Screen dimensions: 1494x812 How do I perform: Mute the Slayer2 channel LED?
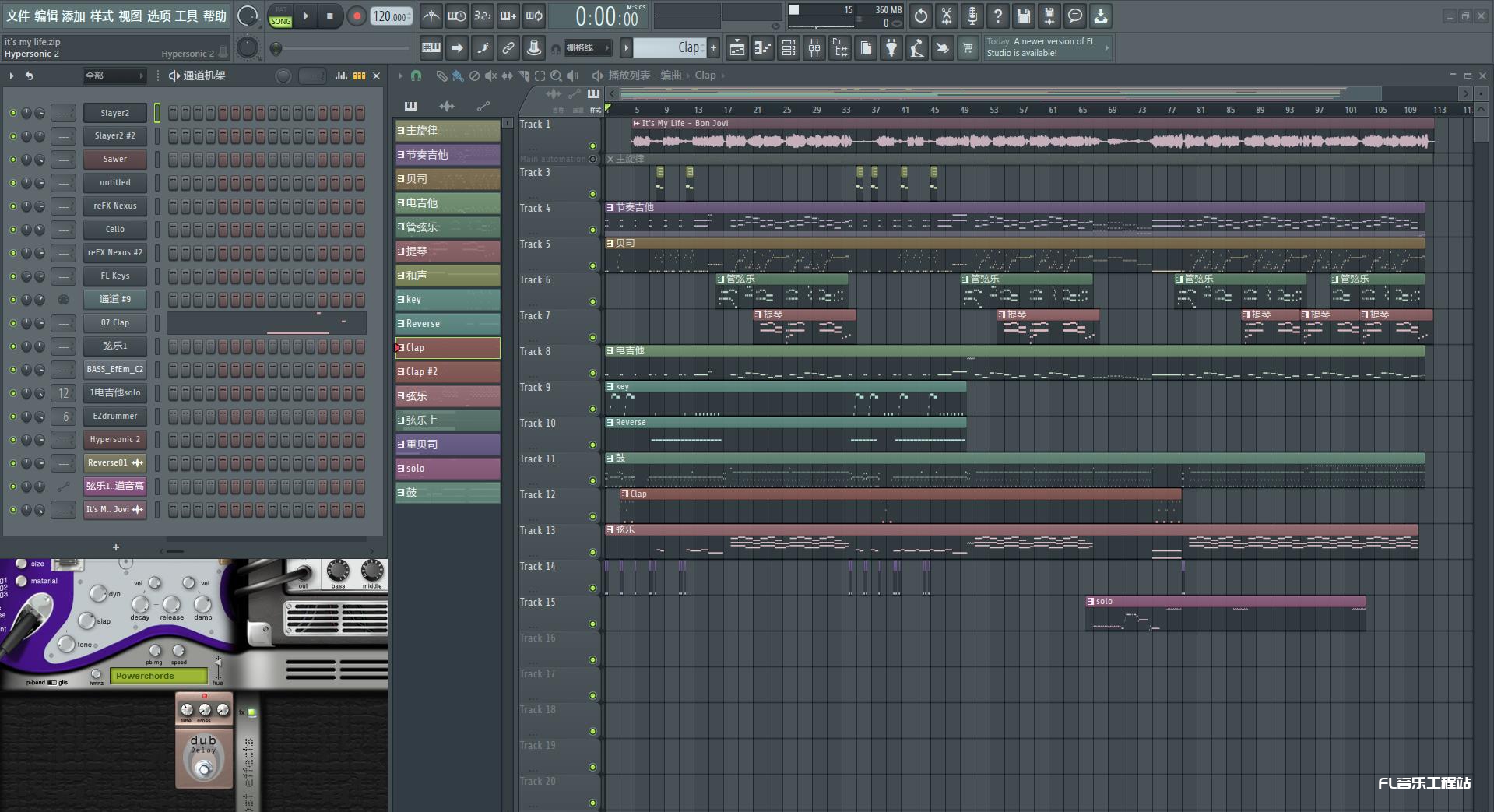tap(12, 113)
